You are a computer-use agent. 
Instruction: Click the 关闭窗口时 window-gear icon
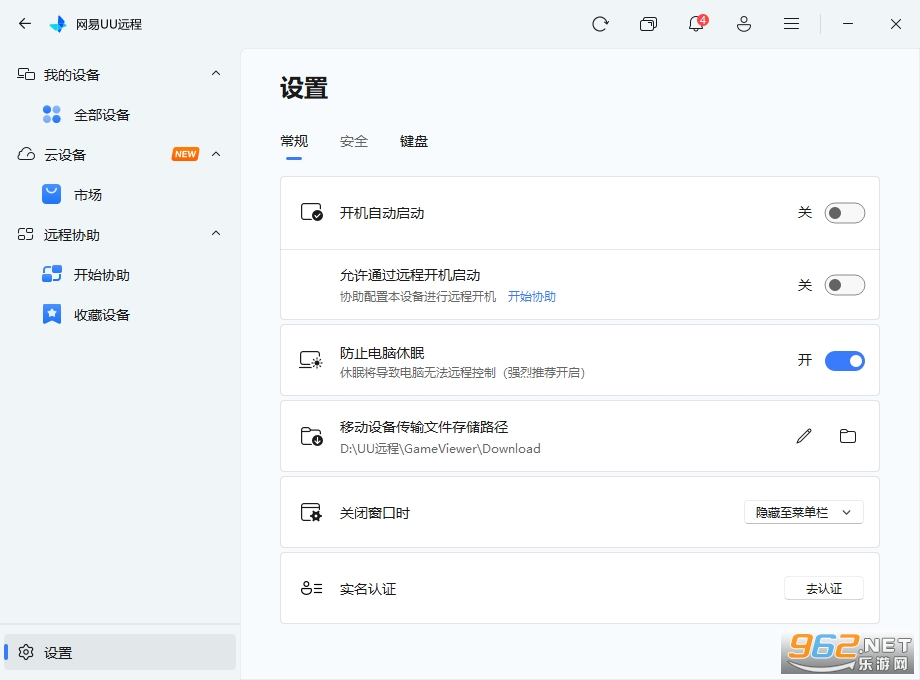311,512
